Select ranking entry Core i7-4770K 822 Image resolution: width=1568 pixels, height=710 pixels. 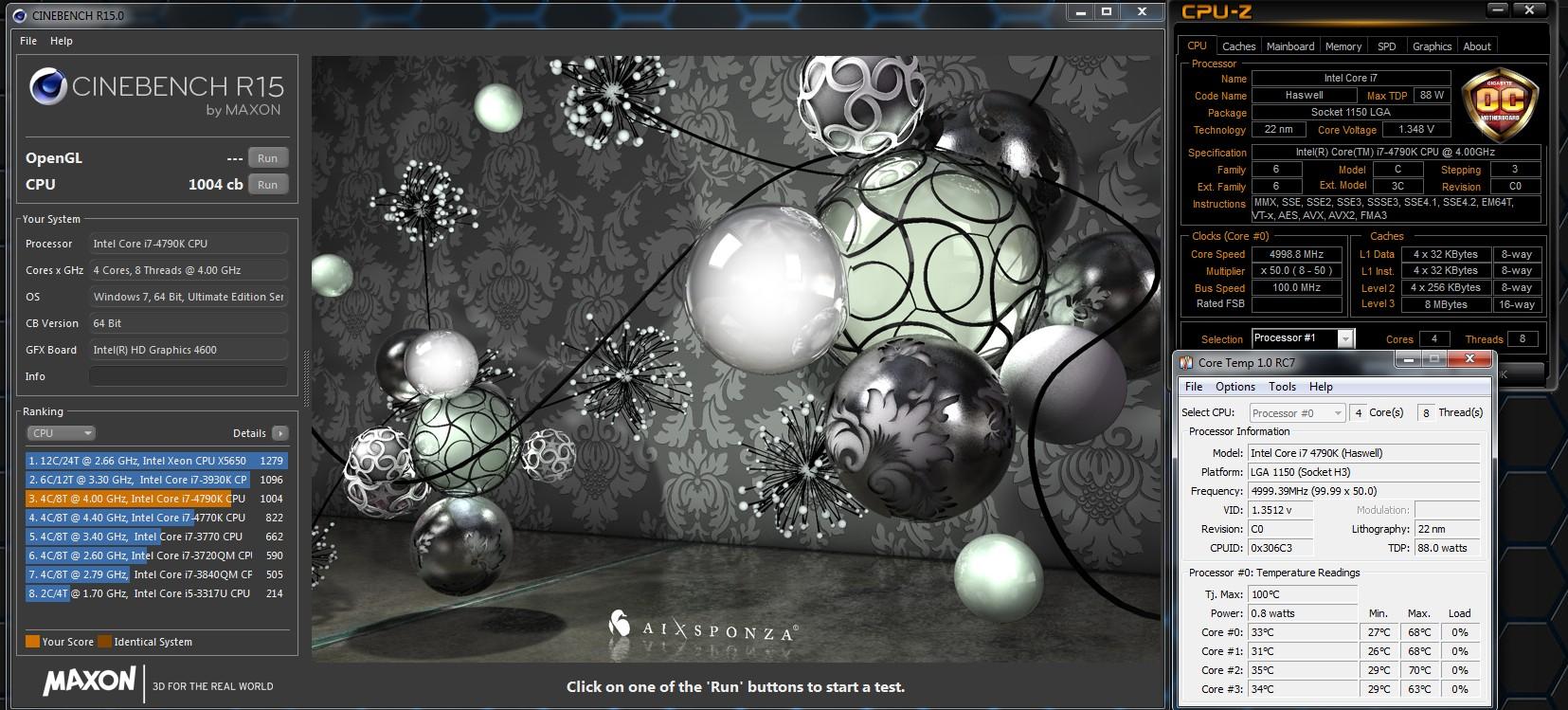tap(156, 518)
